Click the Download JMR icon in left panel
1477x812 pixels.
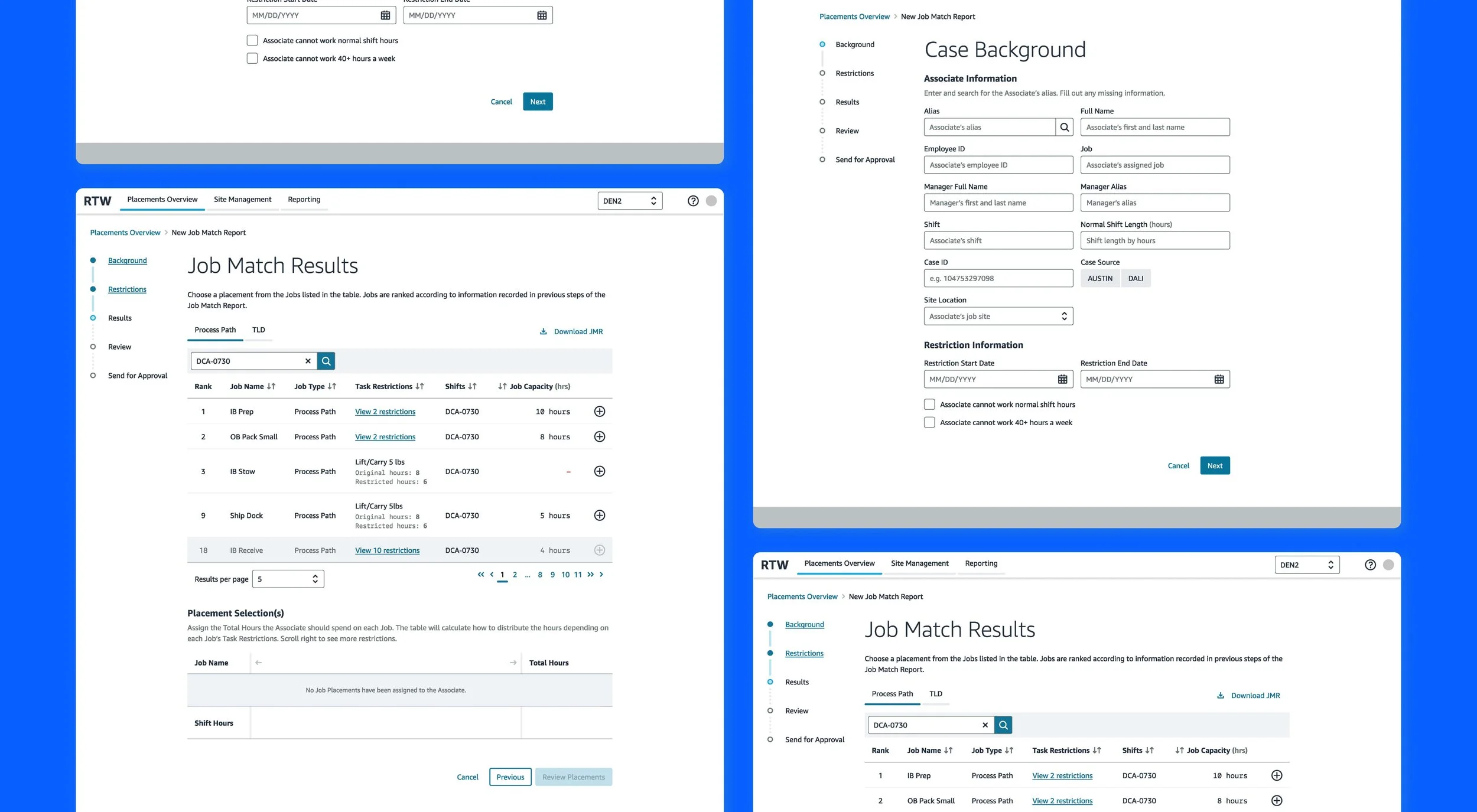coord(543,331)
